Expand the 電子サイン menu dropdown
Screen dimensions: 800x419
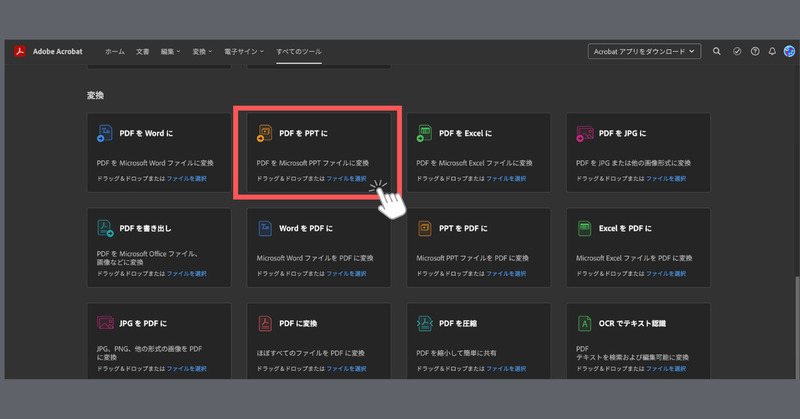coord(244,52)
